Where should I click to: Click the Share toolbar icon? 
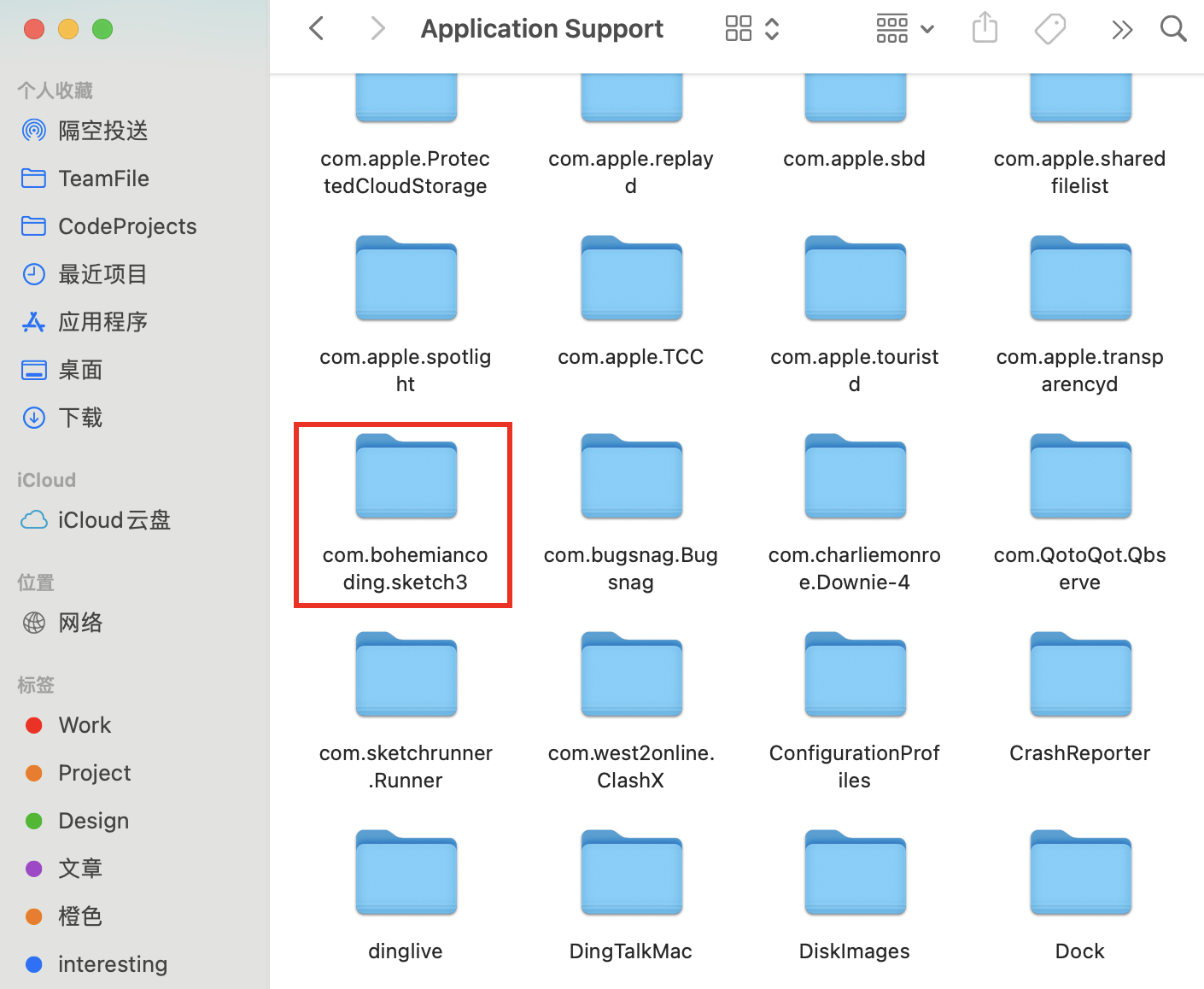(x=985, y=28)
